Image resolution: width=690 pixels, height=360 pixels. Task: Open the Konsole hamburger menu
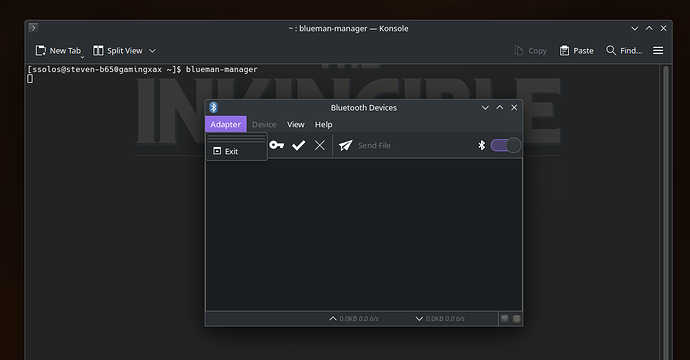pyautogui.click(x=658, y=51)
